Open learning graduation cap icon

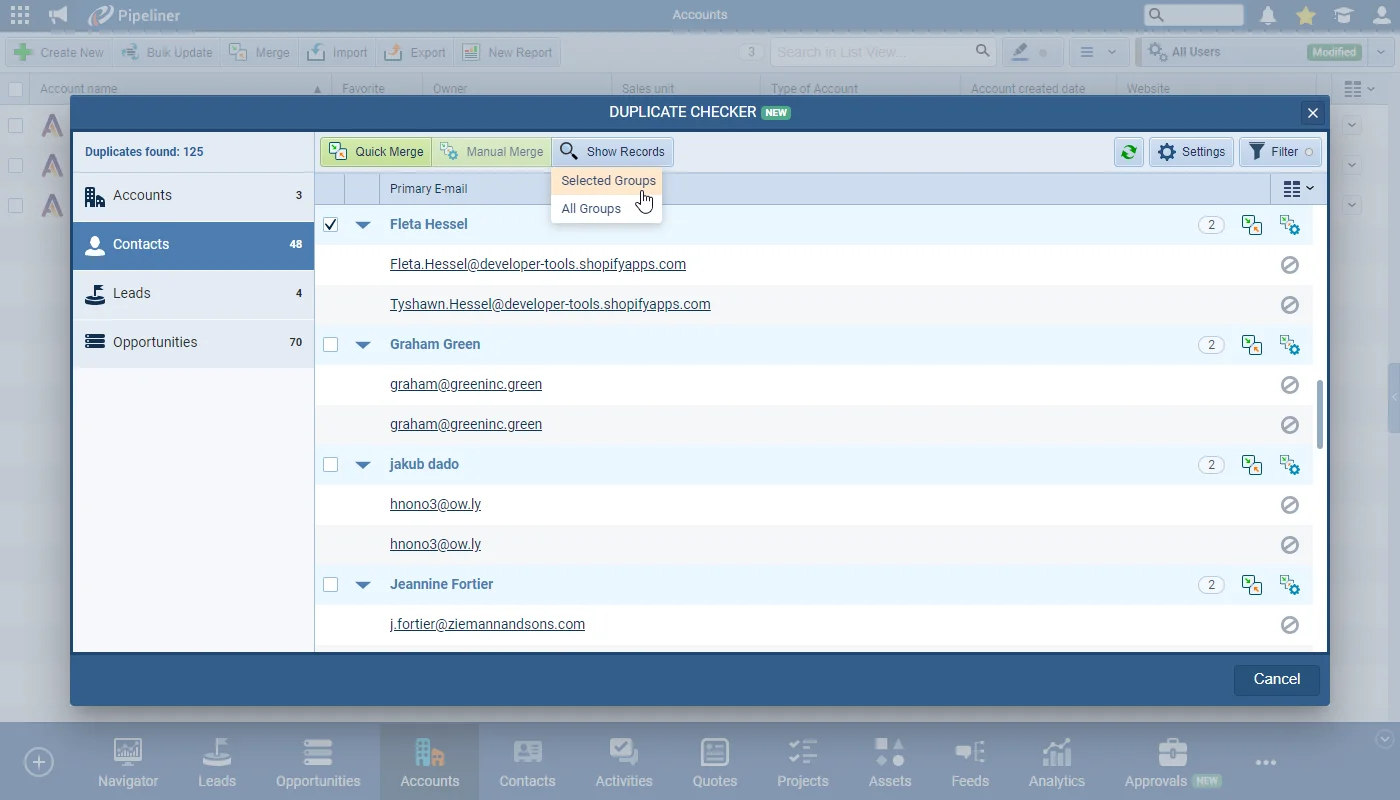(x=1344, y=15)
